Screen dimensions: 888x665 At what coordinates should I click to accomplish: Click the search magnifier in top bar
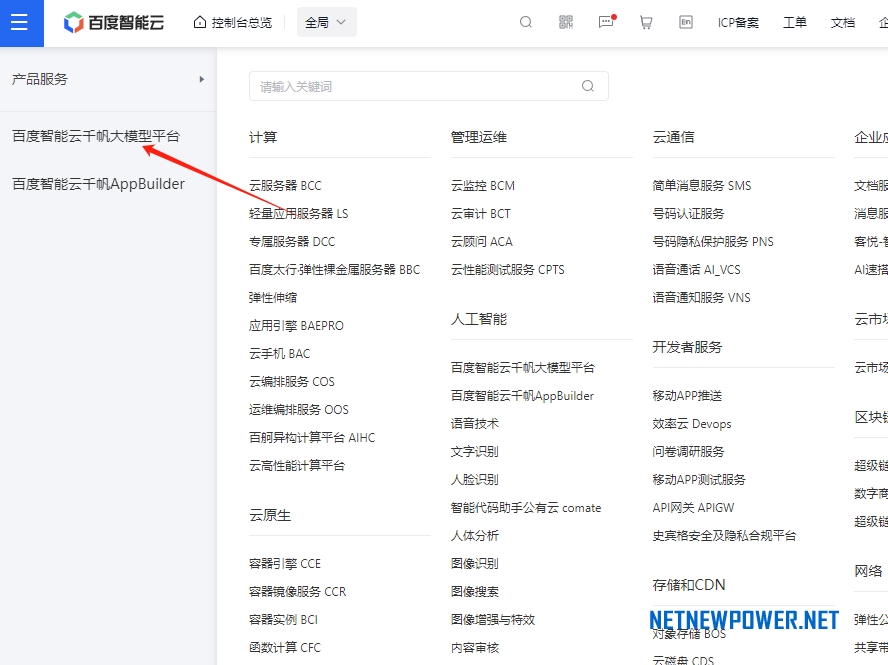[x=526, y=23]
